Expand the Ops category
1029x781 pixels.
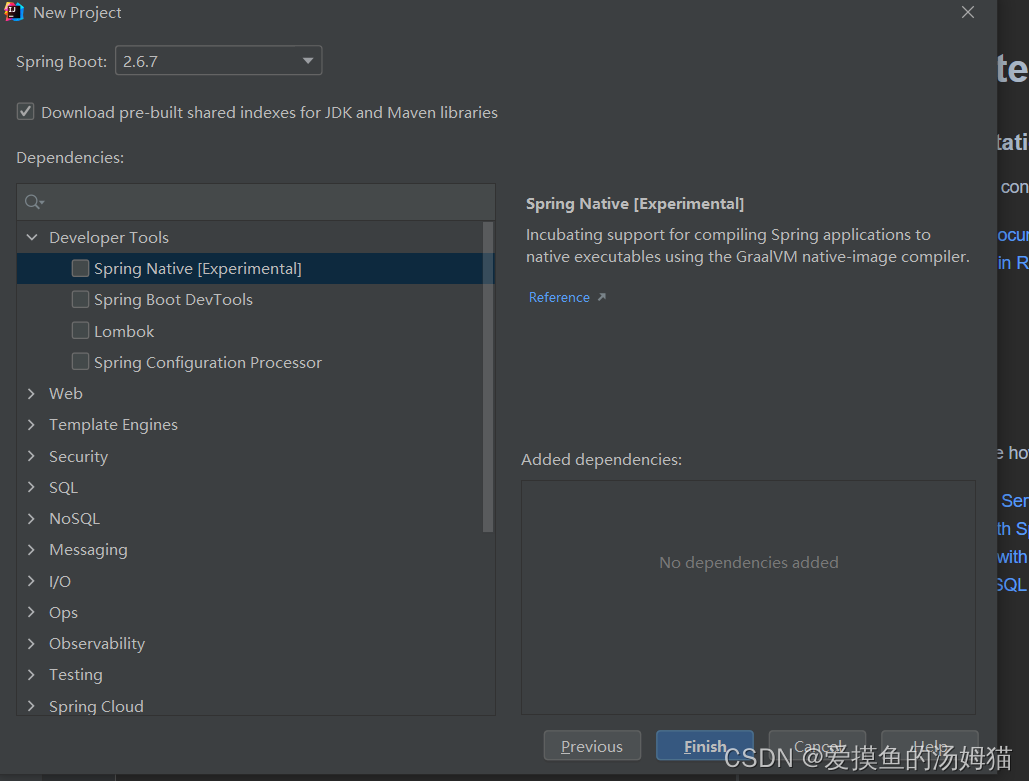coord(32,612)
